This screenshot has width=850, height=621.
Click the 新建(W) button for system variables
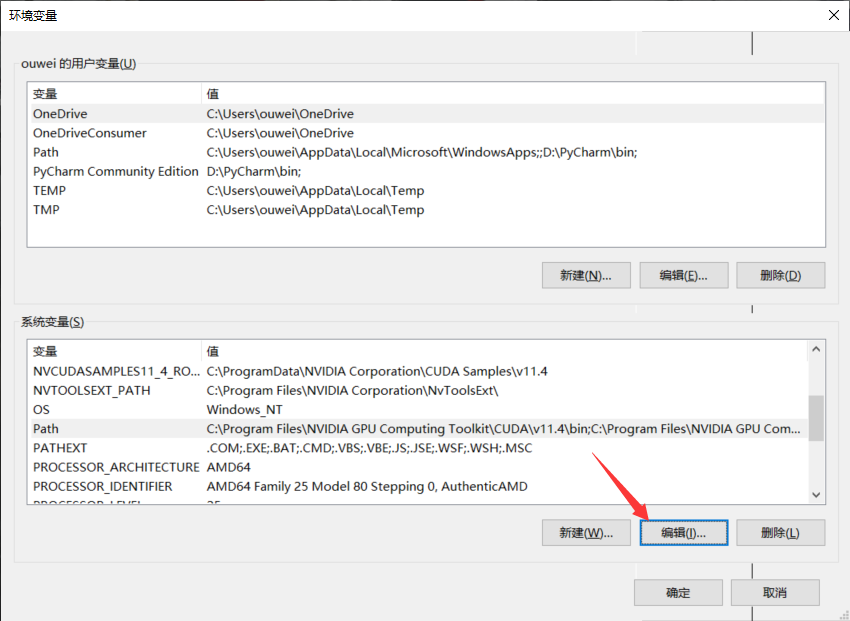(586, 532)
